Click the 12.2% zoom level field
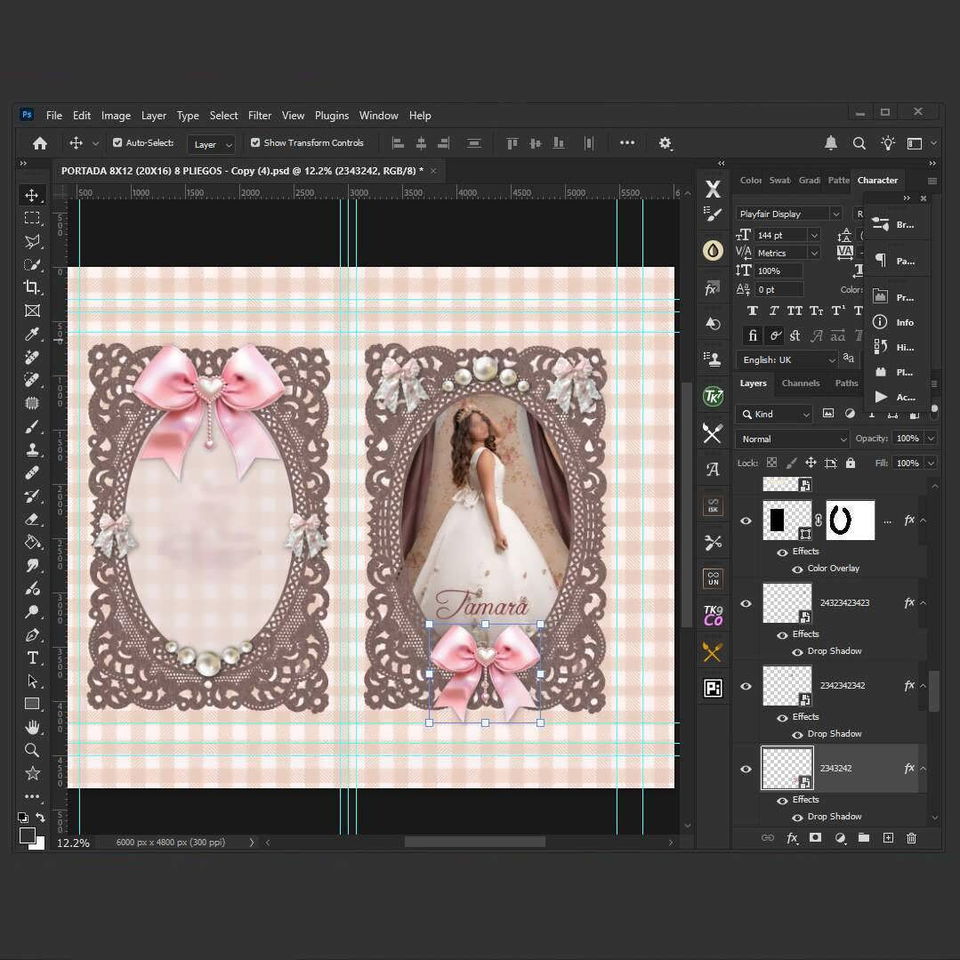Image resolution: width=960 pixels, height=960 pixels. [73, 843]
